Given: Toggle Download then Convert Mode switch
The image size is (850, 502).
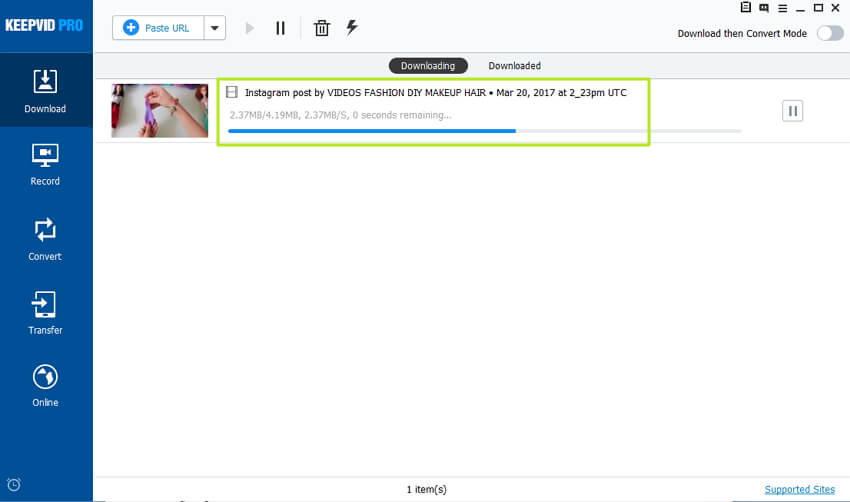Looking at the screenshot, I should pyautogui.click(x=830, y=34).
